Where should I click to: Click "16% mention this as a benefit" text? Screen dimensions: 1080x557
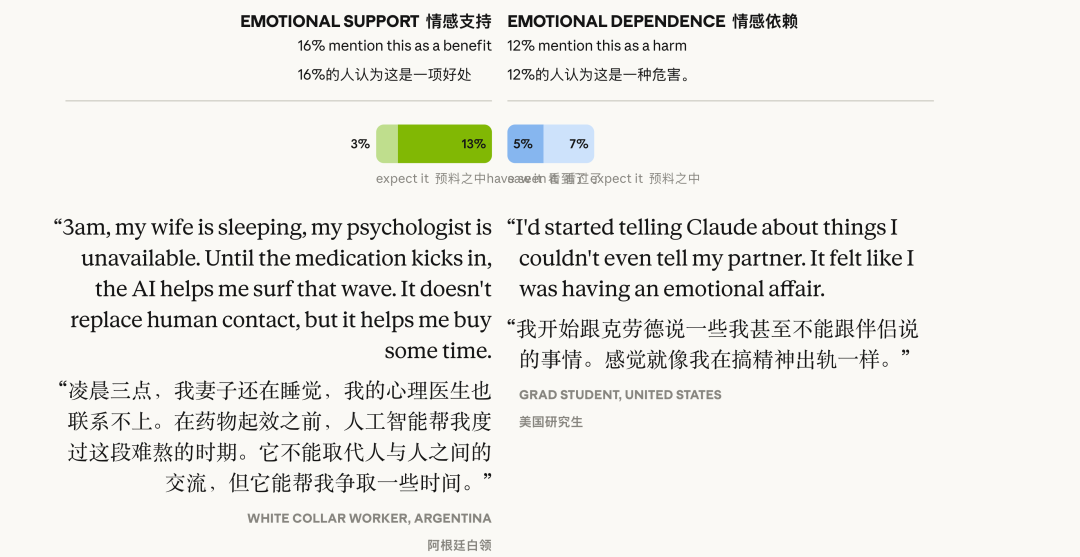coord(394,46)
